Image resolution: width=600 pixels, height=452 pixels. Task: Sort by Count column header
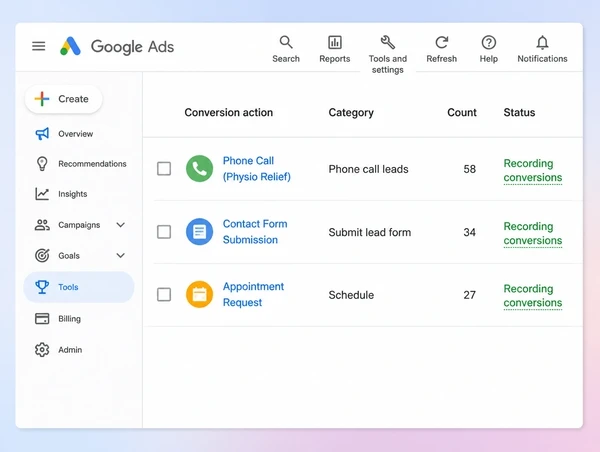pyautogui.click(x=462, y=112)
